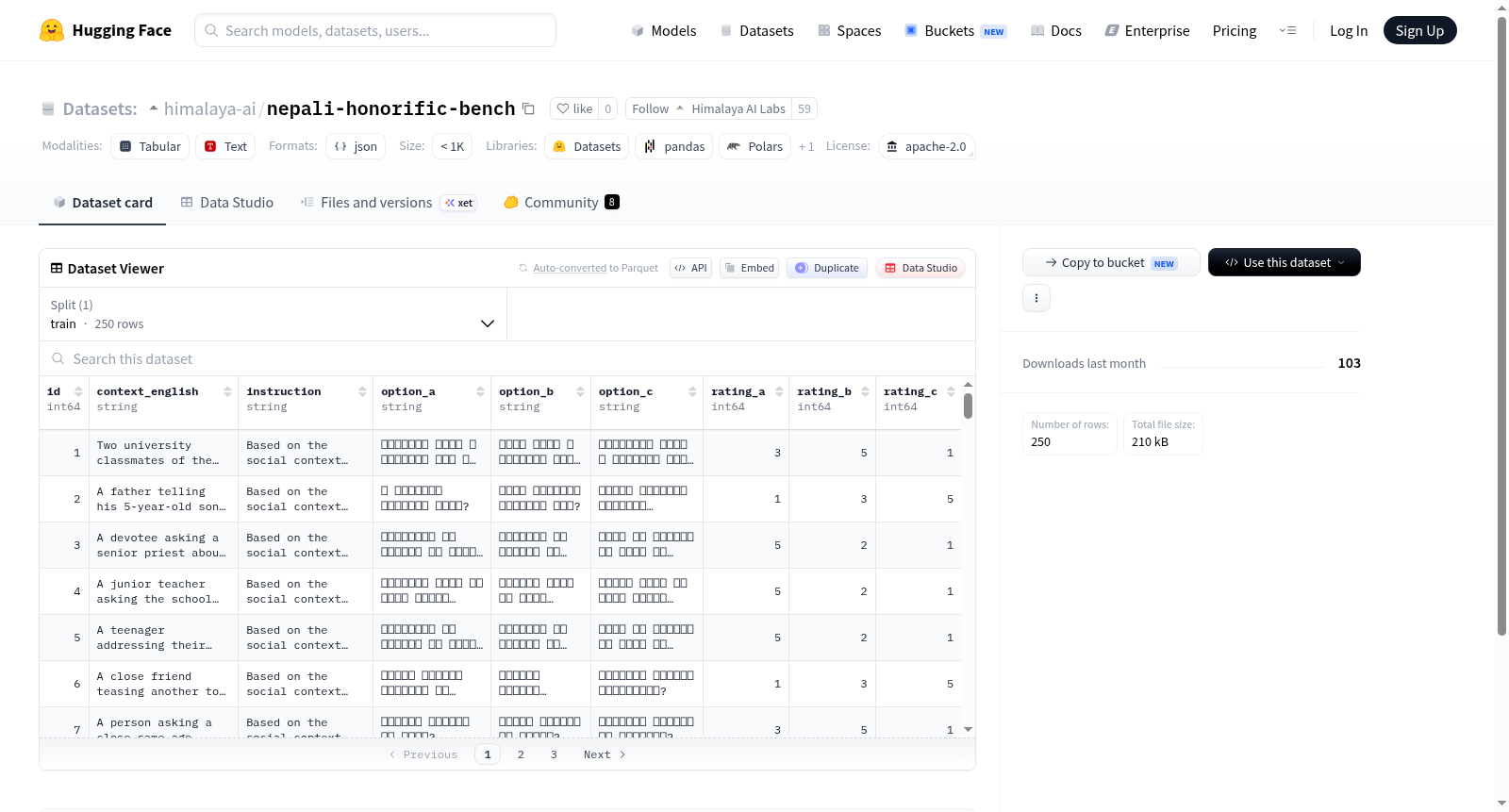Select the json format tag
1509x812 pixels.
coord(356,146)
